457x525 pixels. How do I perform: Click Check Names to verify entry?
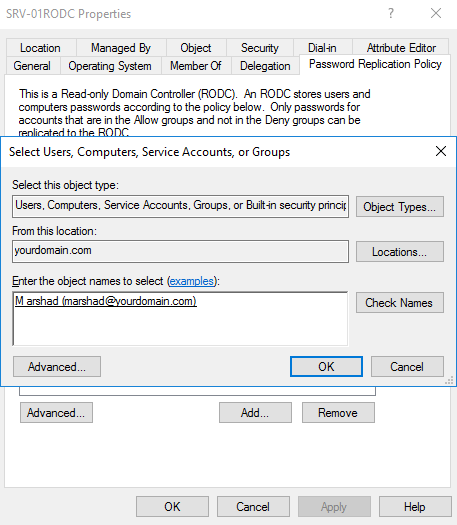pos(400,303)
